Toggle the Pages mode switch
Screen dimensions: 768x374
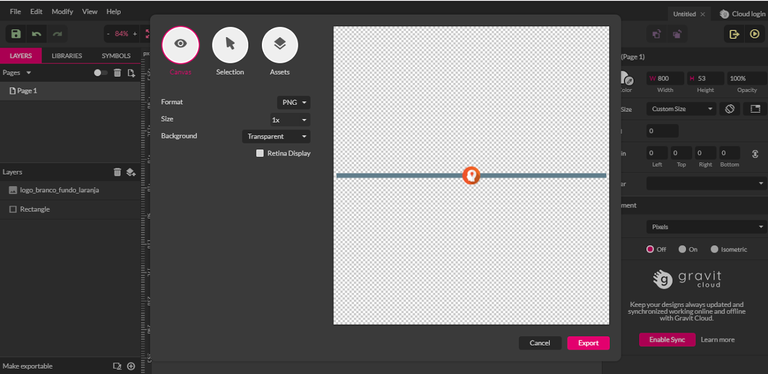click(x=100, y=72)
